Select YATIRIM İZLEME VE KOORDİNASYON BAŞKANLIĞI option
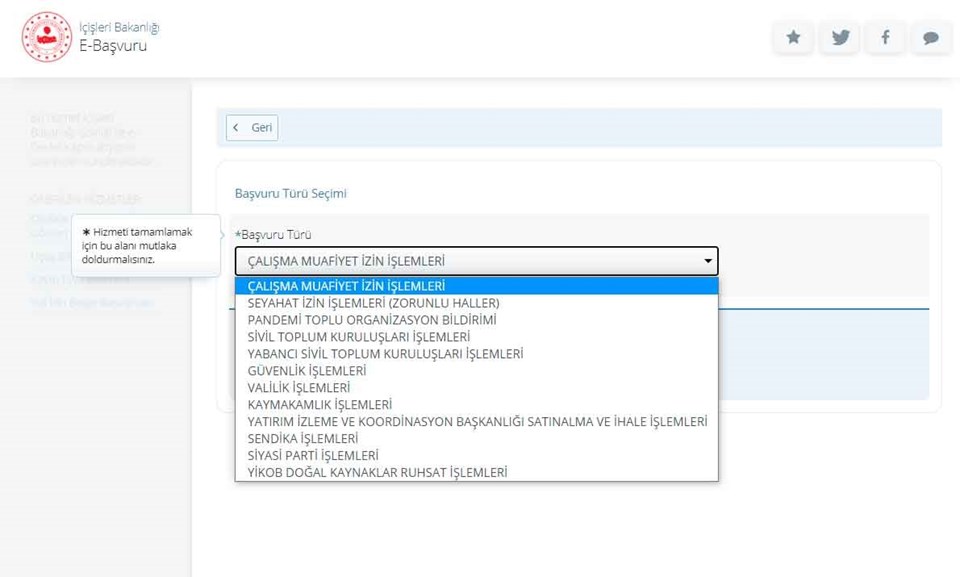960x577 pixels. pyautogui.click(x=476, y=422)
